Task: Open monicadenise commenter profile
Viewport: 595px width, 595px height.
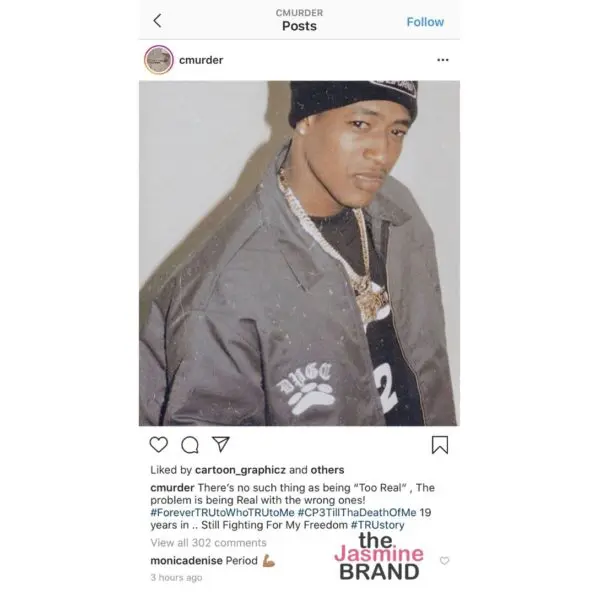Action: [x=186, y=560]
